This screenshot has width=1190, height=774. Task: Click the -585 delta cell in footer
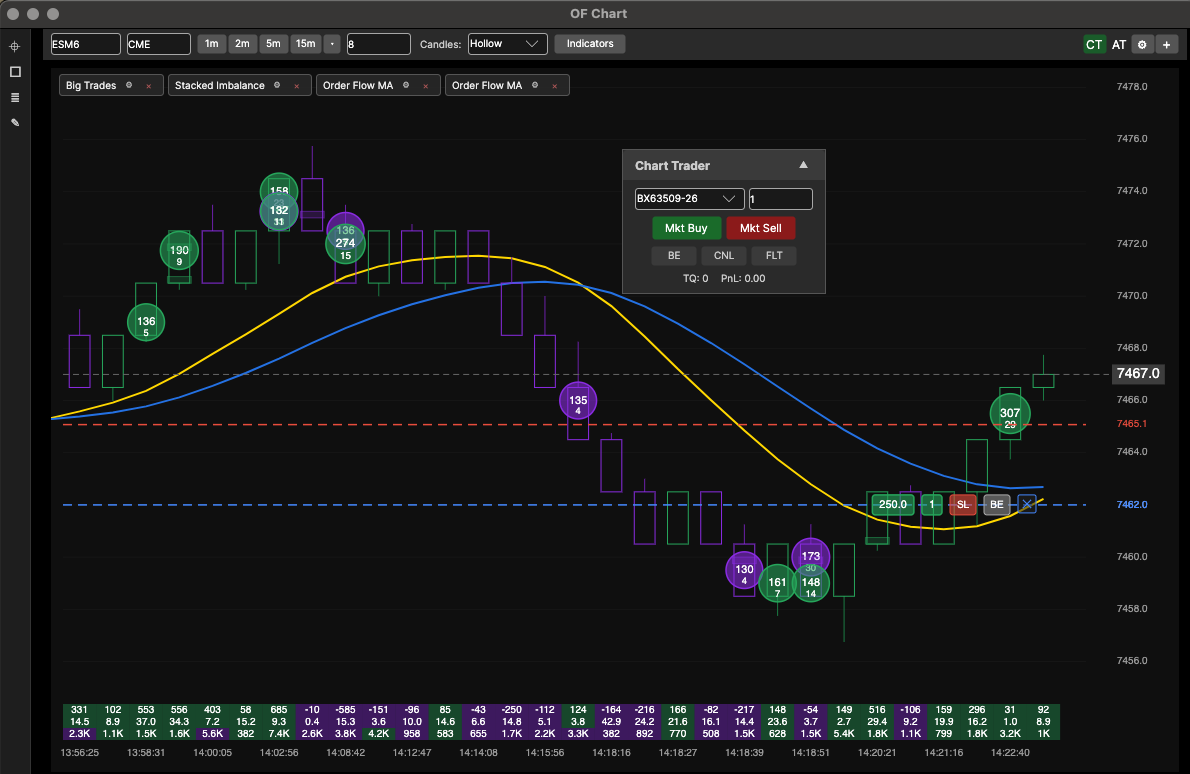pos(345,710)
